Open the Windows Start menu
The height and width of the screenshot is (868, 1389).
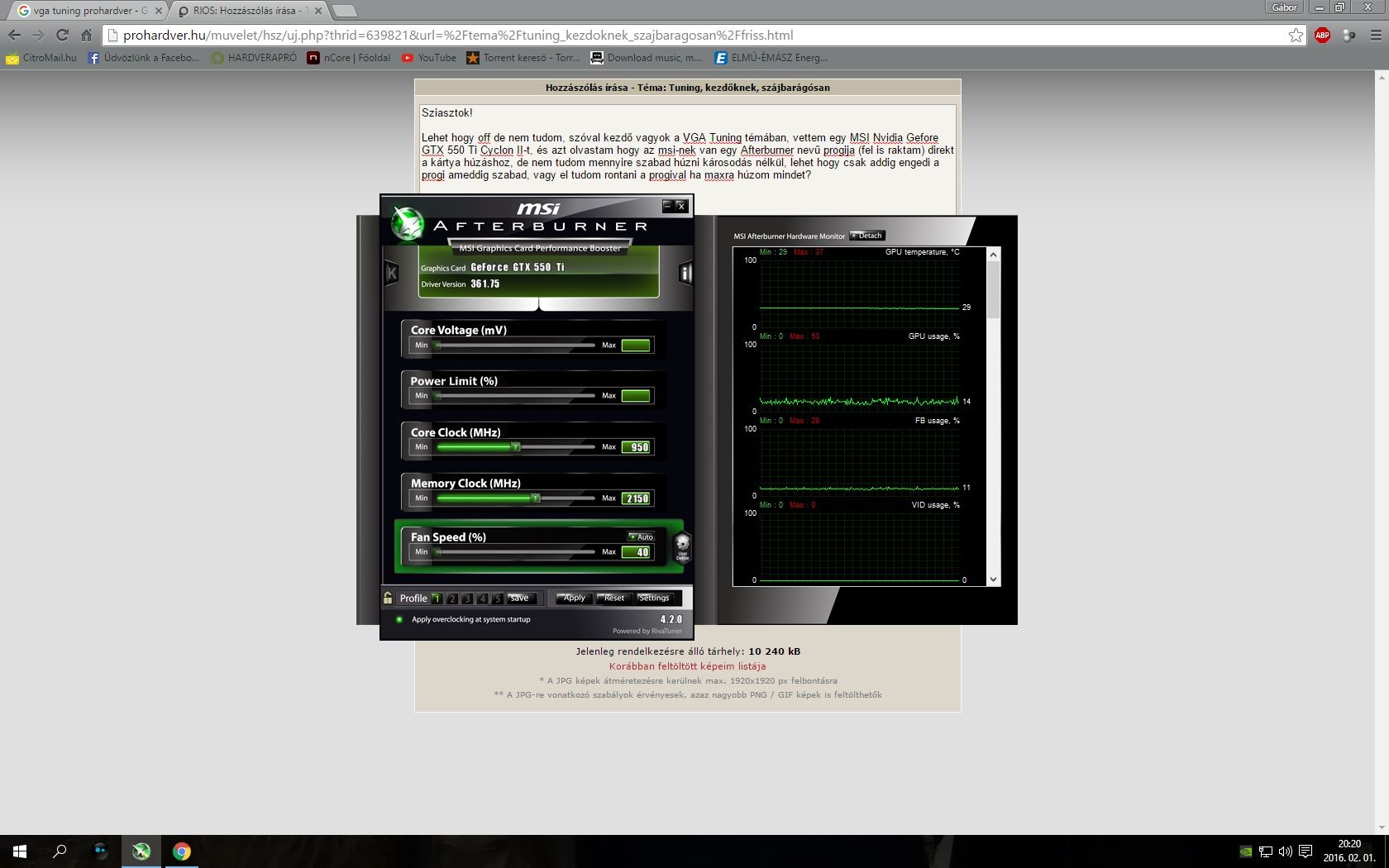click(x=20, y=851)
